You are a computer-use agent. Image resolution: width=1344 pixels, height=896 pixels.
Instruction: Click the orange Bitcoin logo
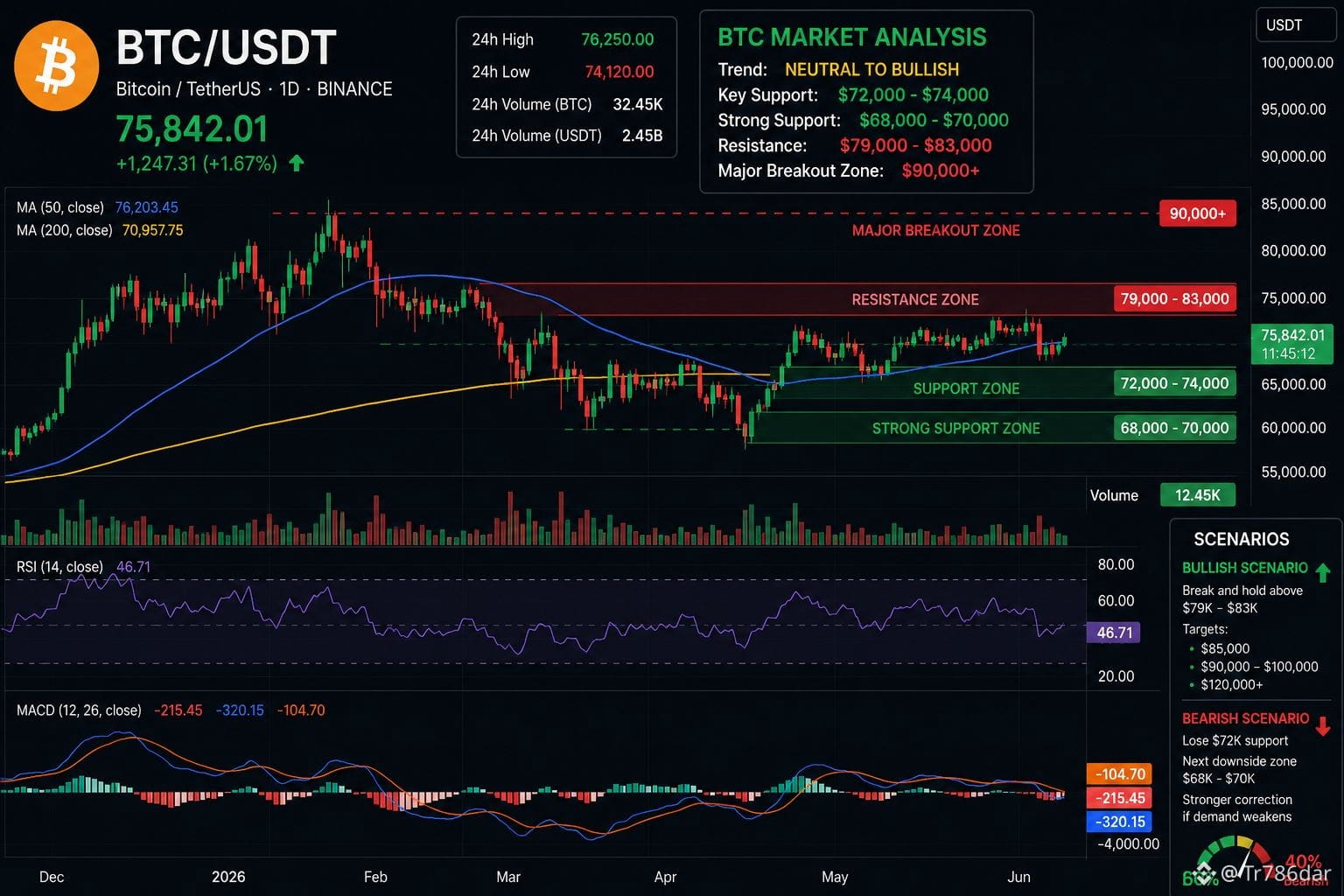pos(57,66)
